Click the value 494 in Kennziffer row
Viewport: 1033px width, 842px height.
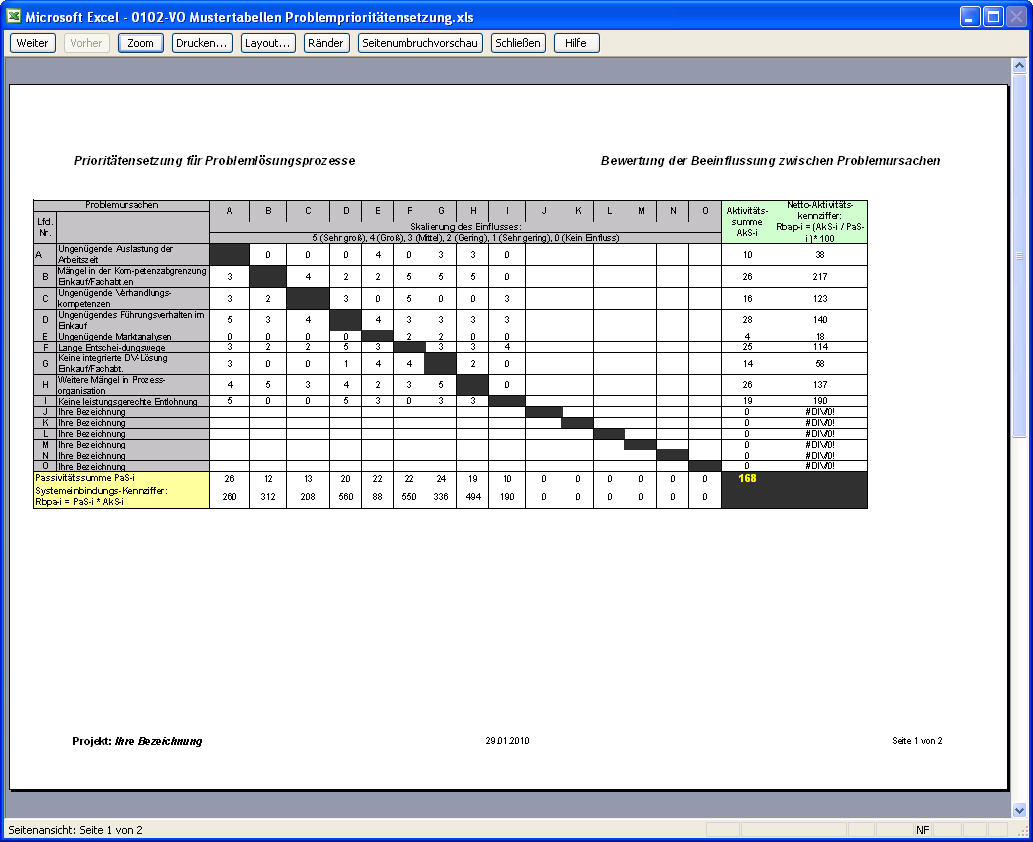tap(473, 497)
